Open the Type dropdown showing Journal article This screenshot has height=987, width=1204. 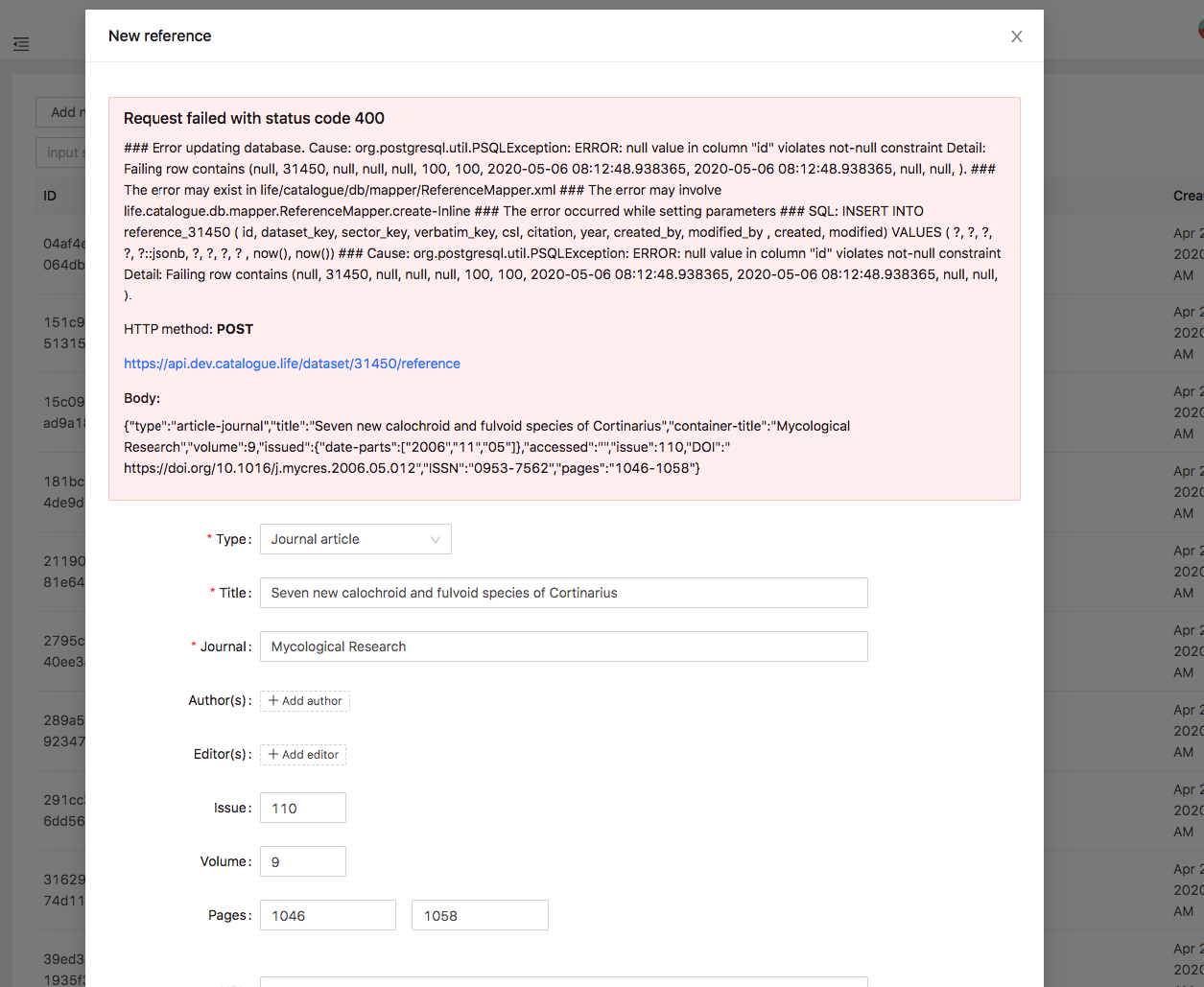(x=355, y=539)
